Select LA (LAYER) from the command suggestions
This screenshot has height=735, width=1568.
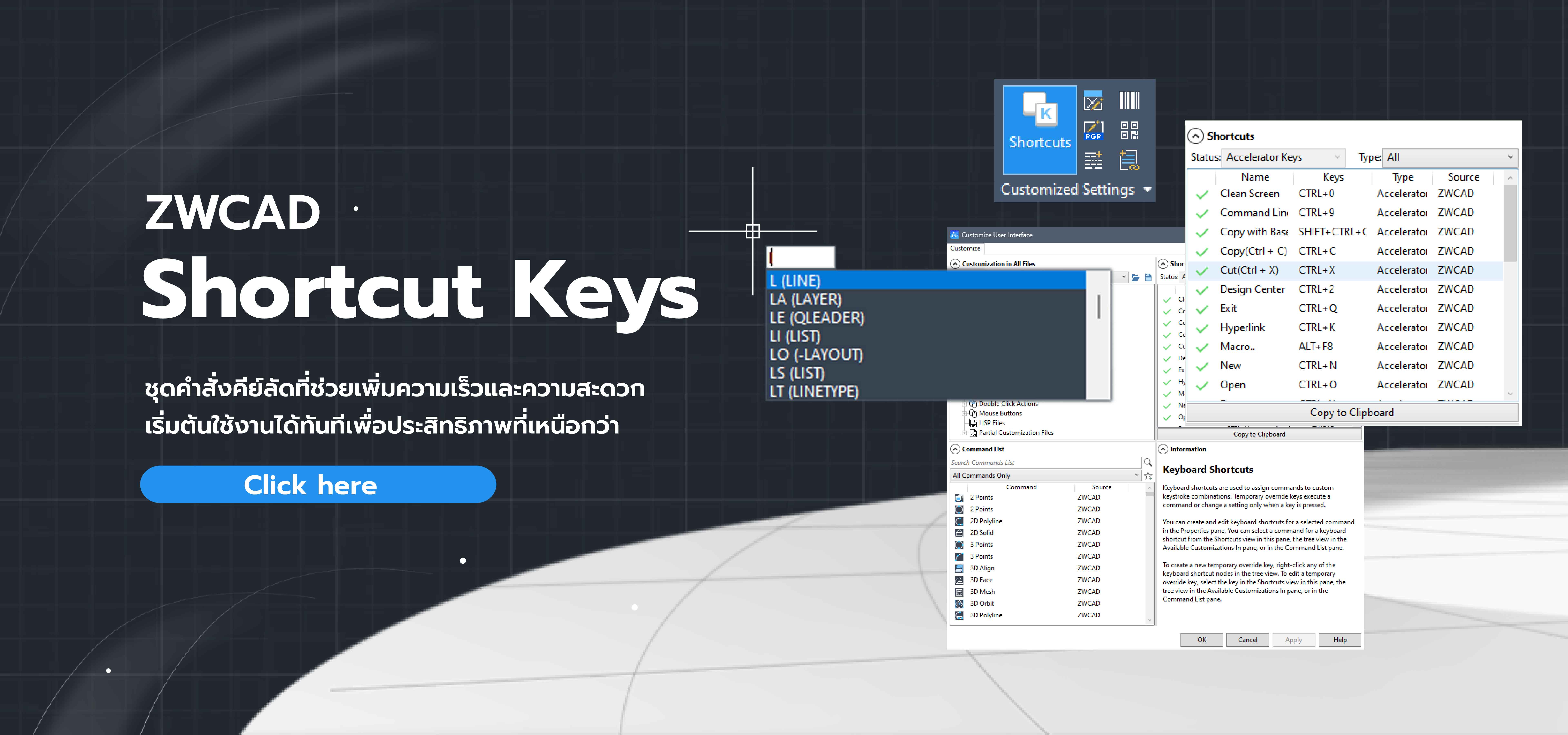click(x=926, y=299)
